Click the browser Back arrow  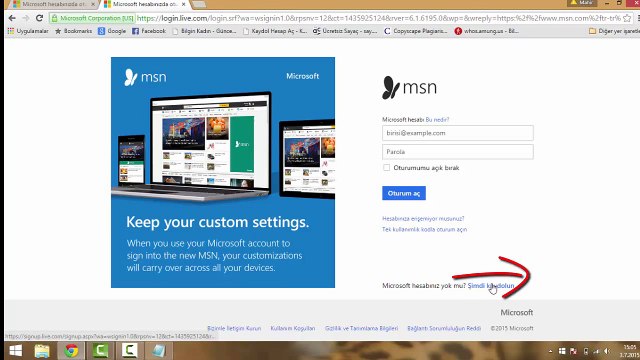[12, 18]
